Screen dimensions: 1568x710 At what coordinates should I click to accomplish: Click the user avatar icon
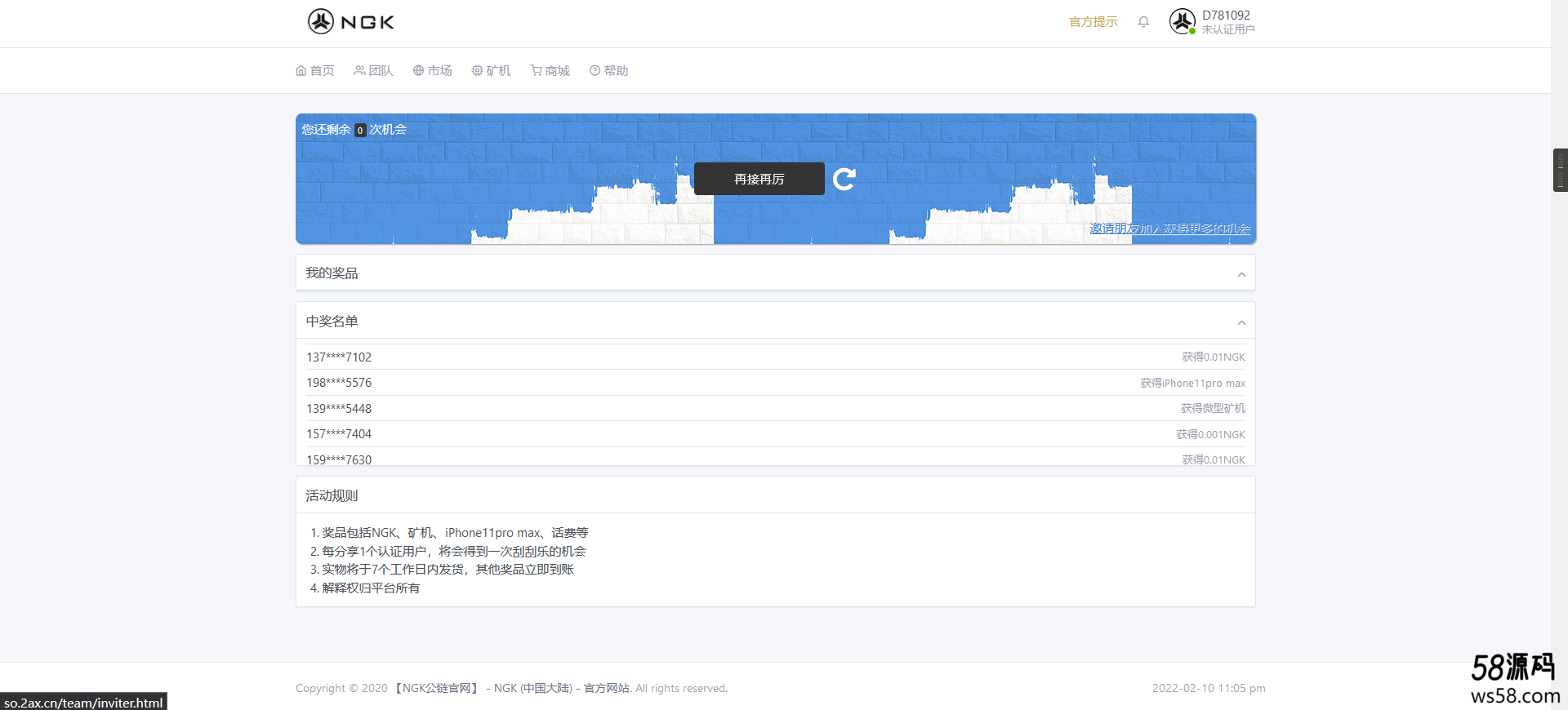pos(1183,21)
